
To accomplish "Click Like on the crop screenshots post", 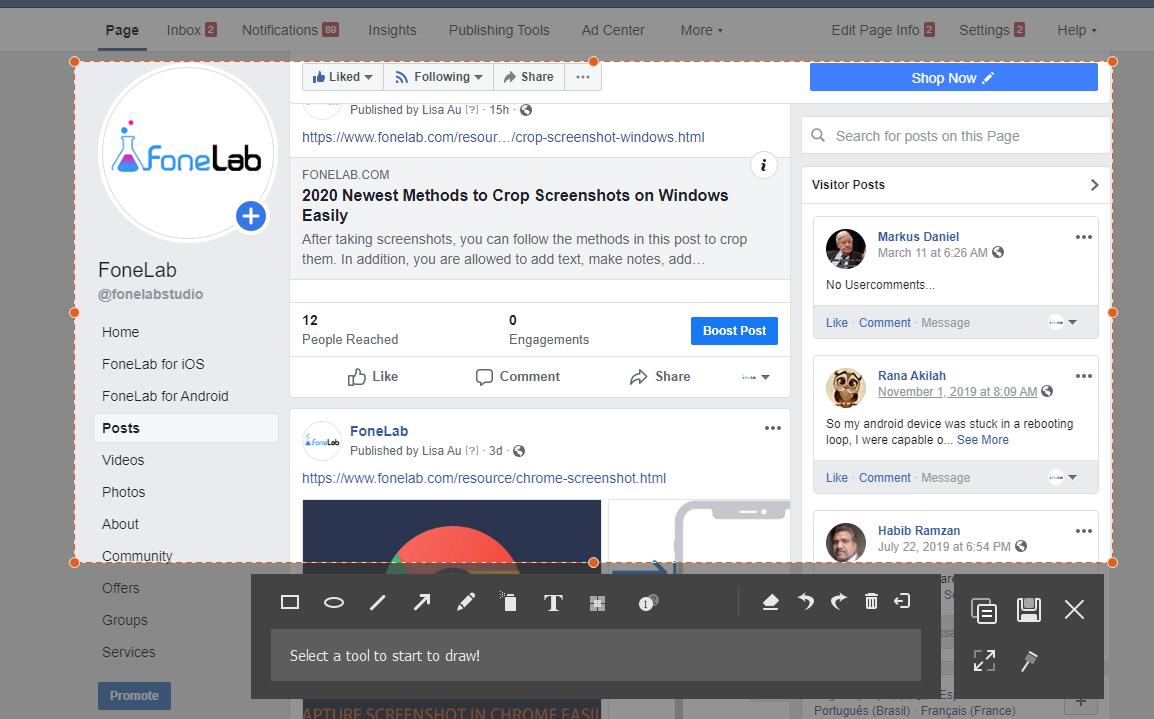I will (373, 377).
